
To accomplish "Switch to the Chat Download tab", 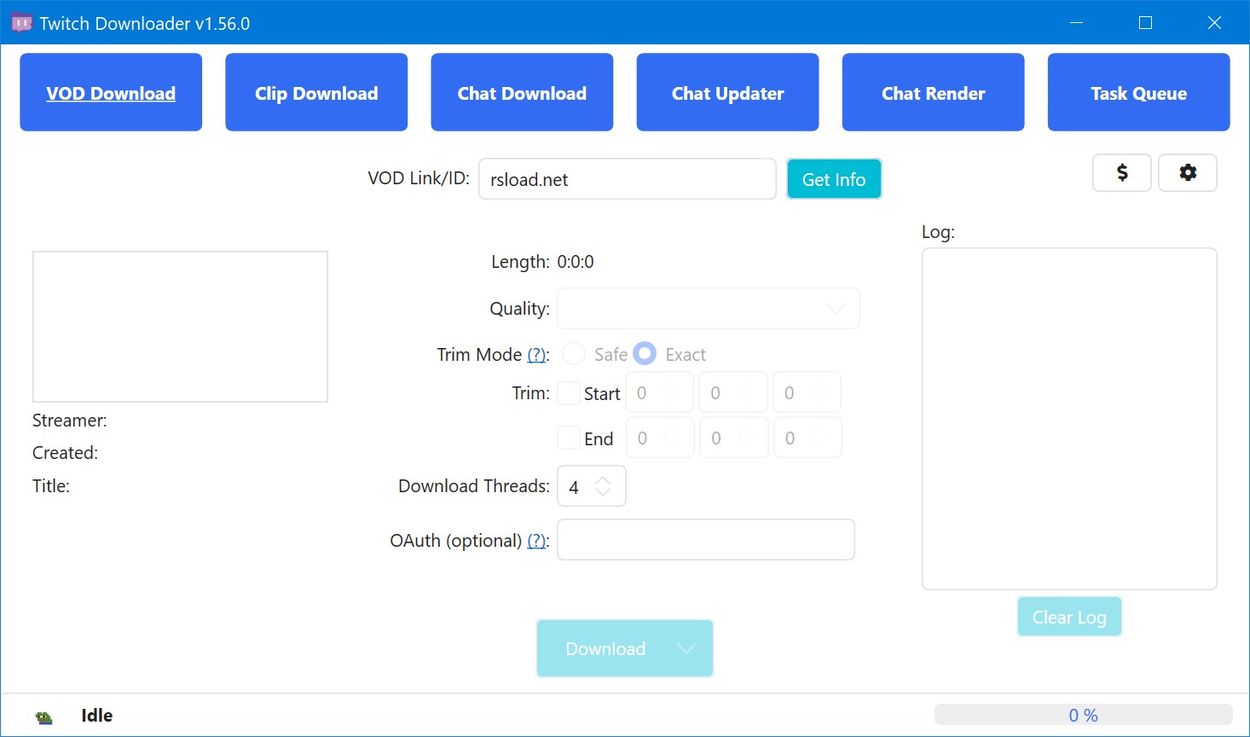I will pos(521,91).
